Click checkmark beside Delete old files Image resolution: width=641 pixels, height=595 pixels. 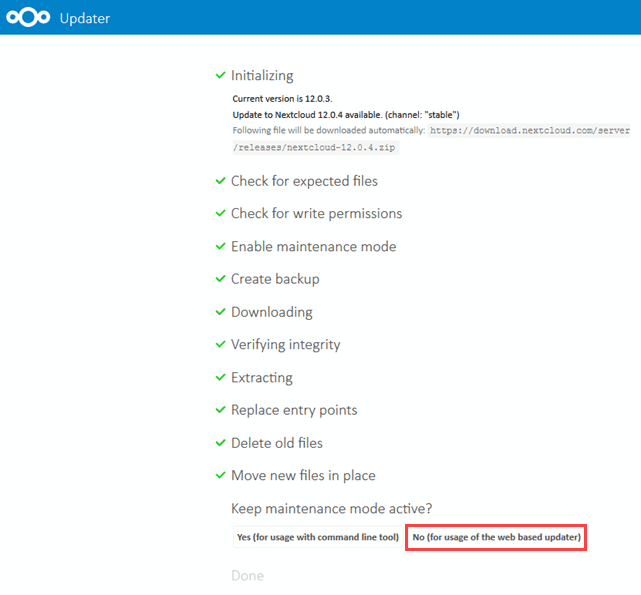pyautogui.click(x=220, y=443)
